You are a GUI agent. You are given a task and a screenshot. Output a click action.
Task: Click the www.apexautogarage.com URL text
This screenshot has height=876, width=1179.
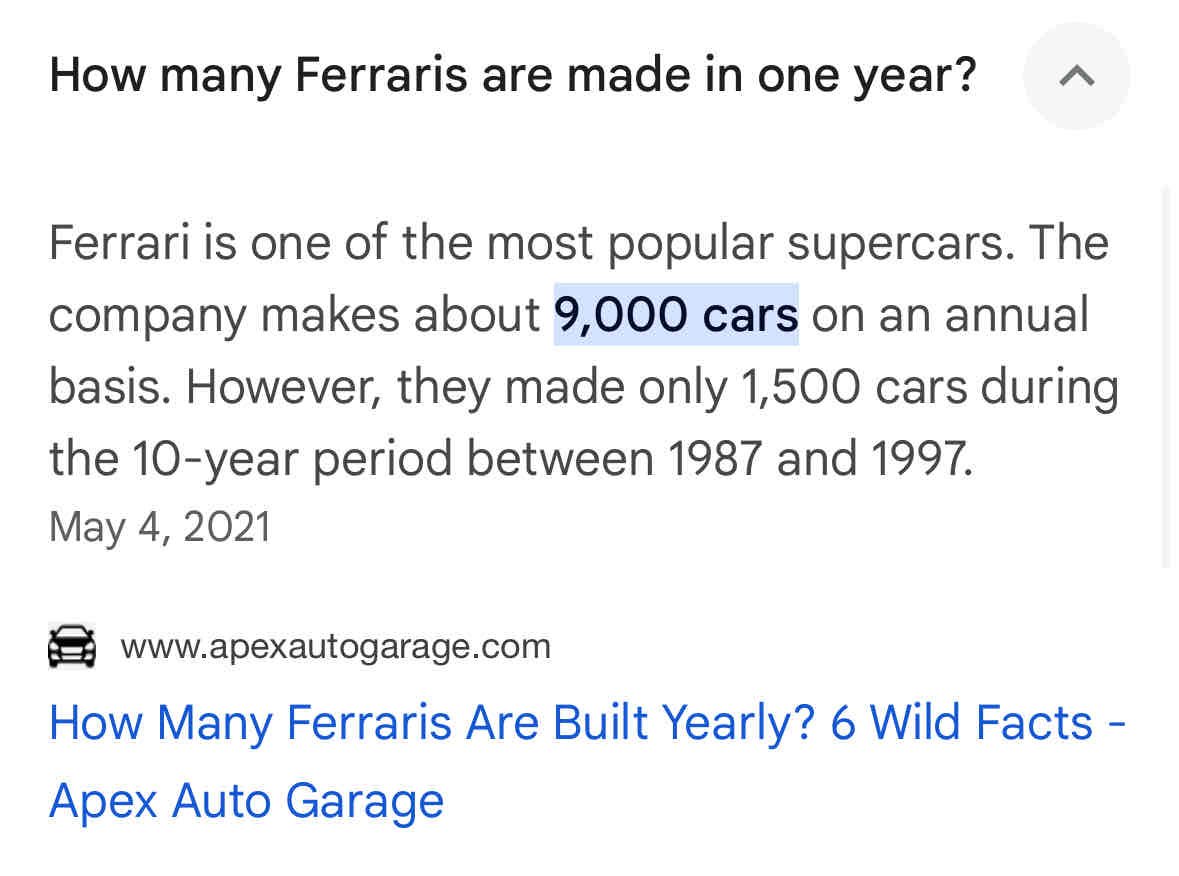click(335, 646)
